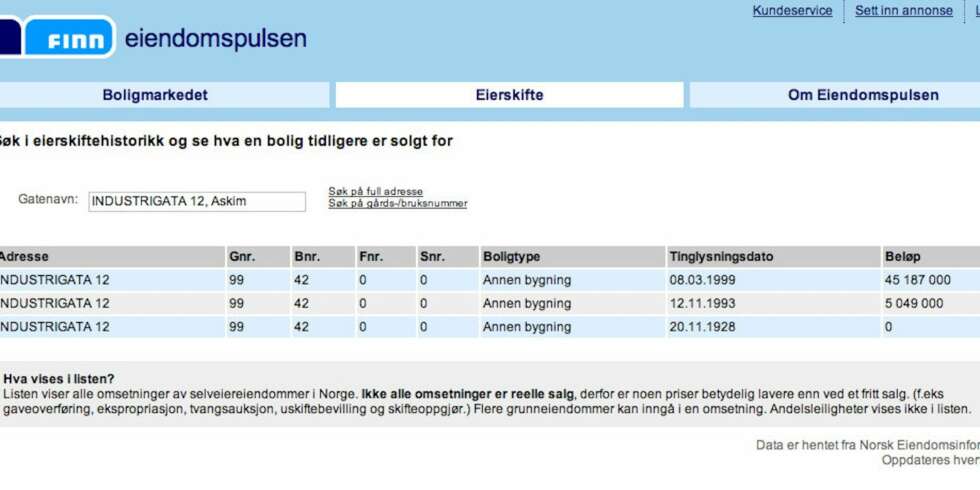
Task: Click the Gatenavn label
Action: [48, 199]
